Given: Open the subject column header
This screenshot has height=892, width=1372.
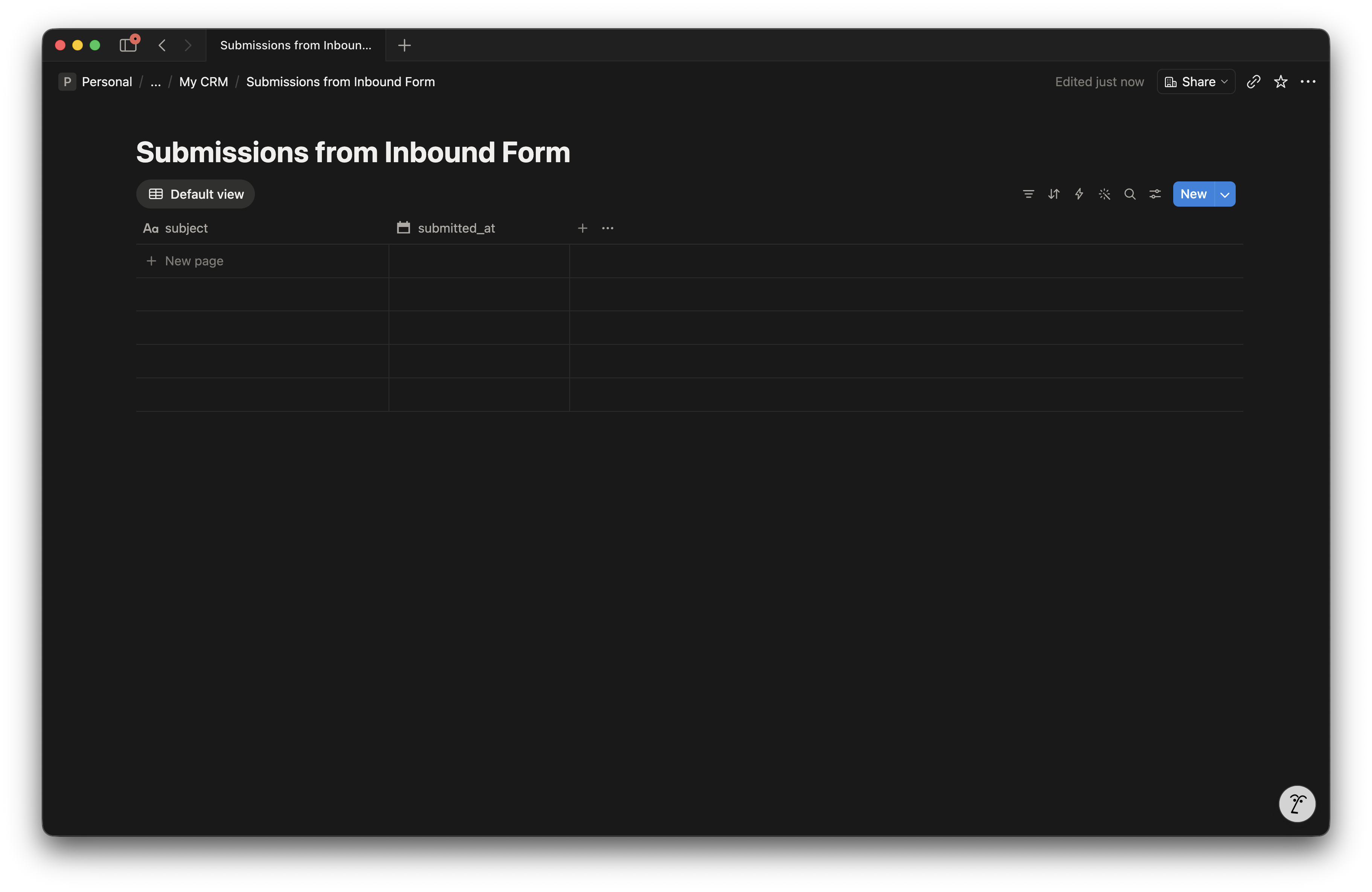Looking at the screenshot, I should (x=262, y=228).
